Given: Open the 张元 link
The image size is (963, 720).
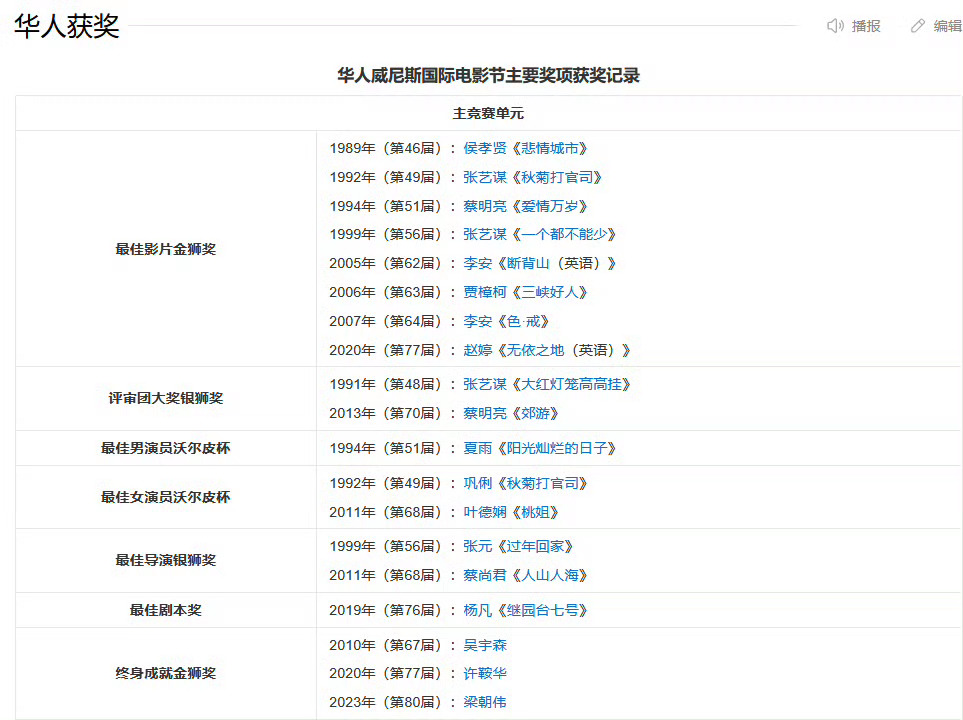Looking at the screenshot, I should (477, 546).
